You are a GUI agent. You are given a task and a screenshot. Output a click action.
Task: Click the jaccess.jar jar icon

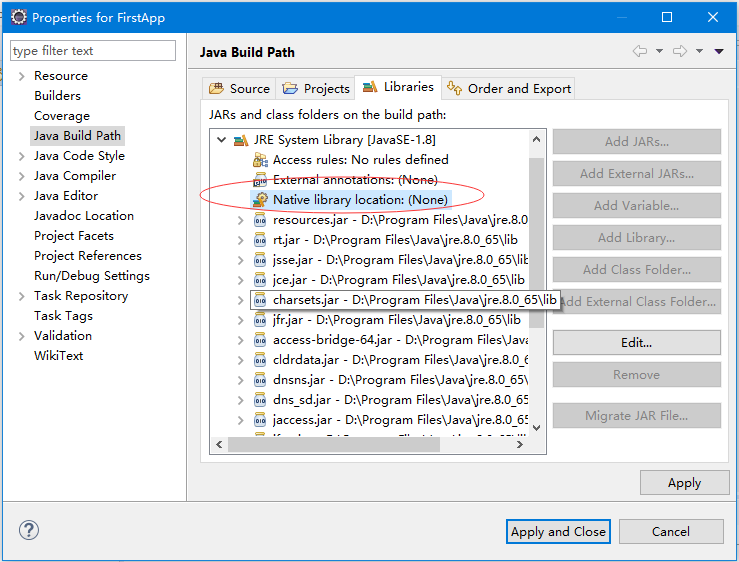260,420
